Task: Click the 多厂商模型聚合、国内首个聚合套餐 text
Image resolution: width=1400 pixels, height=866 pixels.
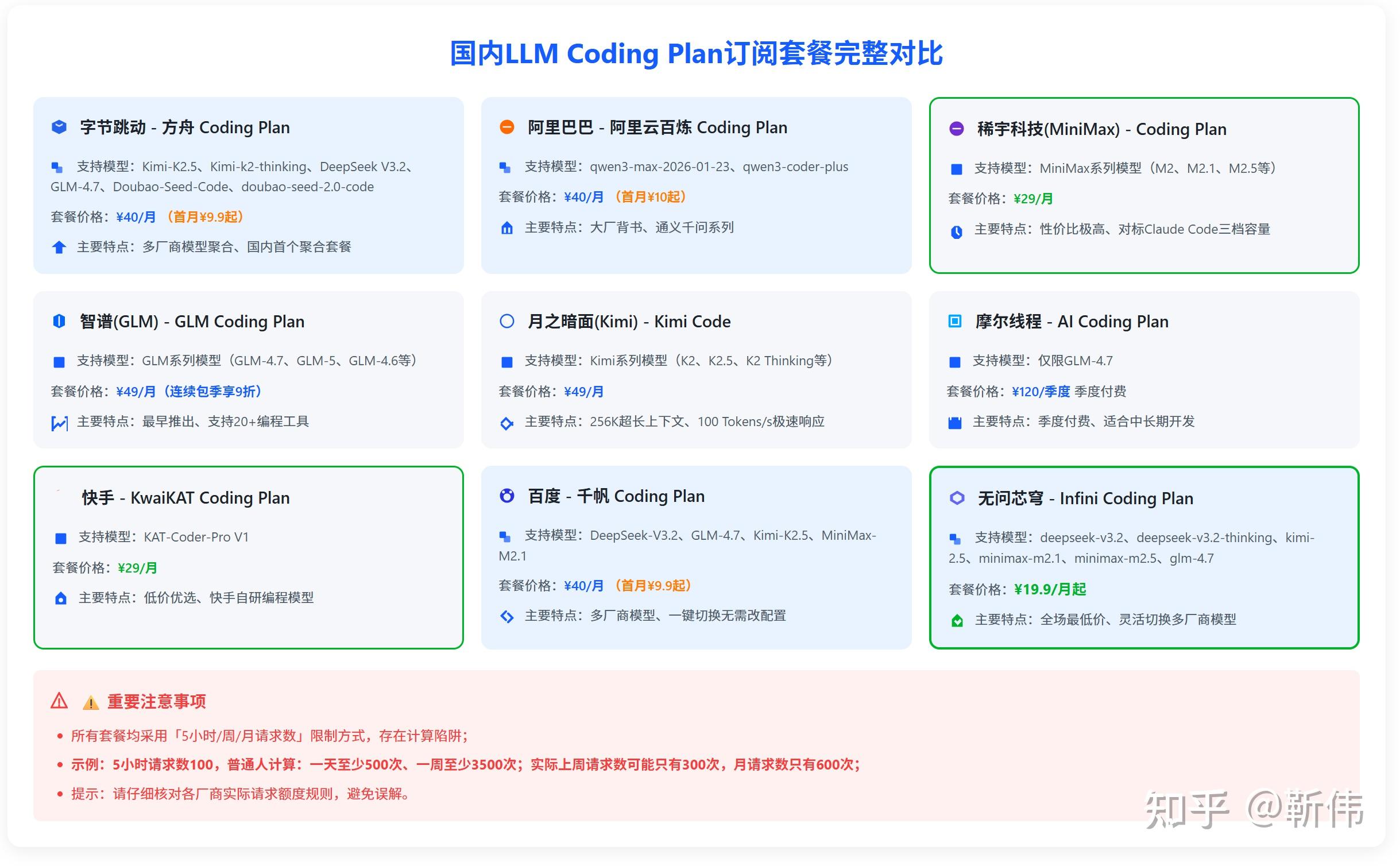Action: (x=247, y=248)
